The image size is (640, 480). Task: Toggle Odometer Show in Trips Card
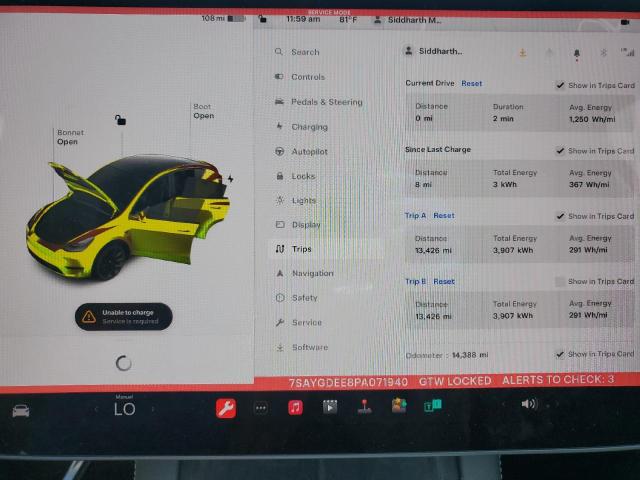click(x=560, y=354)
